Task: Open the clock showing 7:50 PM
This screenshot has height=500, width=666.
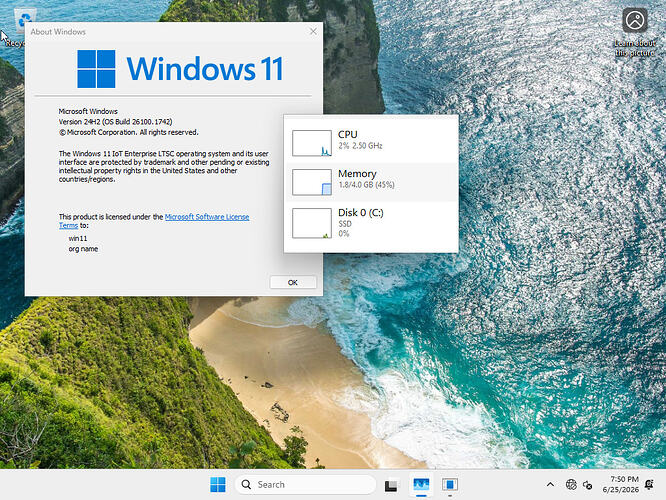Action: [621, 484]
